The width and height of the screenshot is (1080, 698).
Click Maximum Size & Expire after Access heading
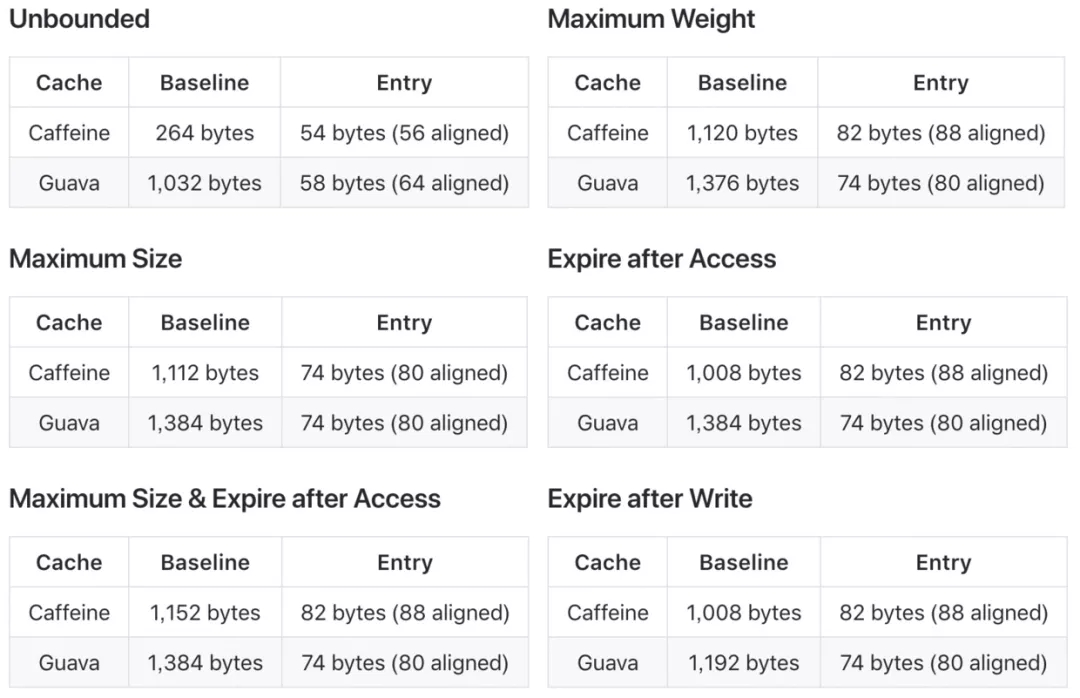pyautogui.click(x=225, y=499)
